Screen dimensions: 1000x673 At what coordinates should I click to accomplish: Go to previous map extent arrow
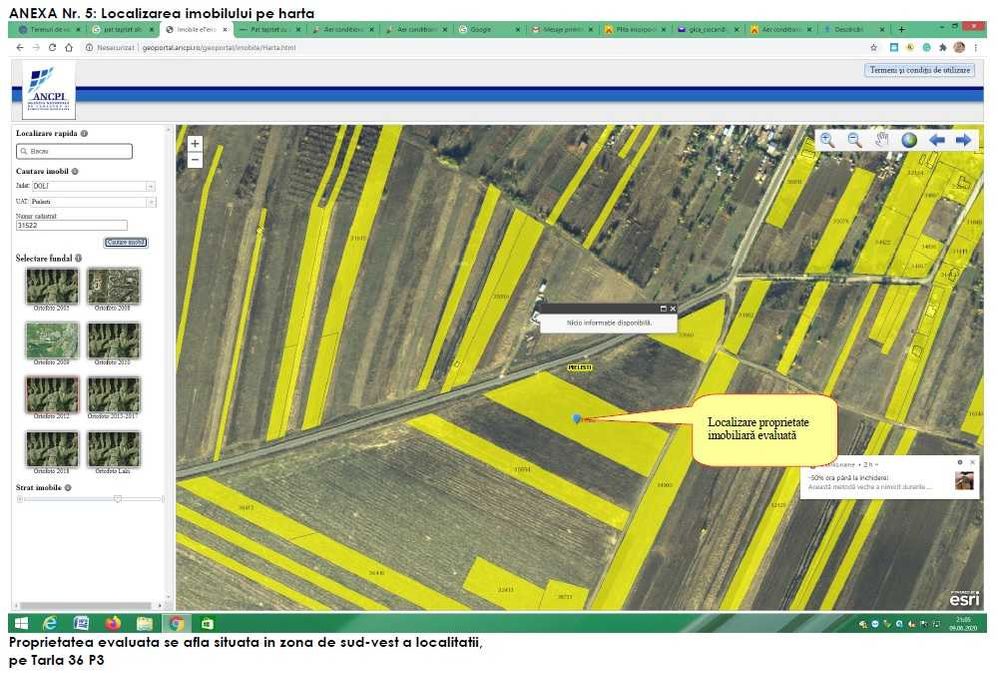point(936,140)
